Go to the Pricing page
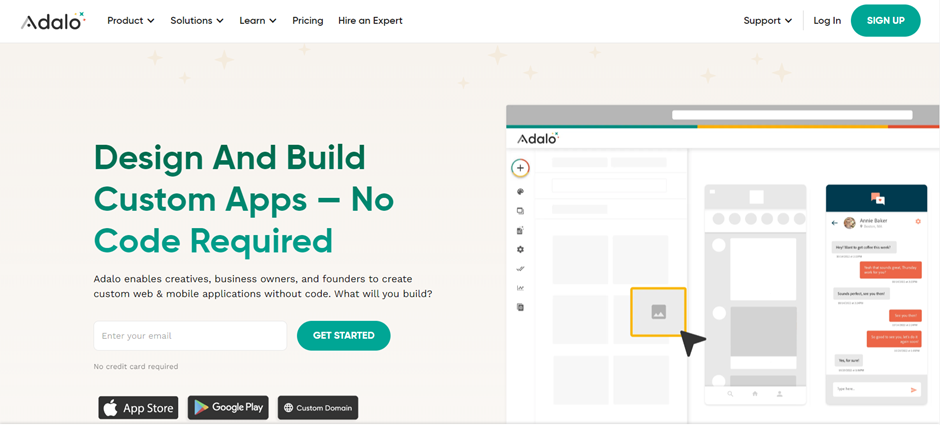Viewport: 940px width, 425px height. (x=308, y=20)
